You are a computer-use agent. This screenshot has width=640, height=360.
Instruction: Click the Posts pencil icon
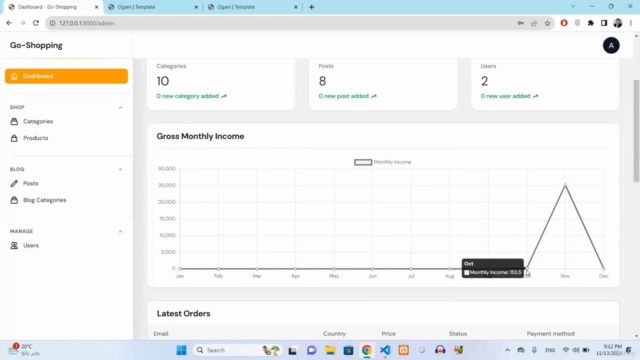pyautogui.click(x=14, y=184)
